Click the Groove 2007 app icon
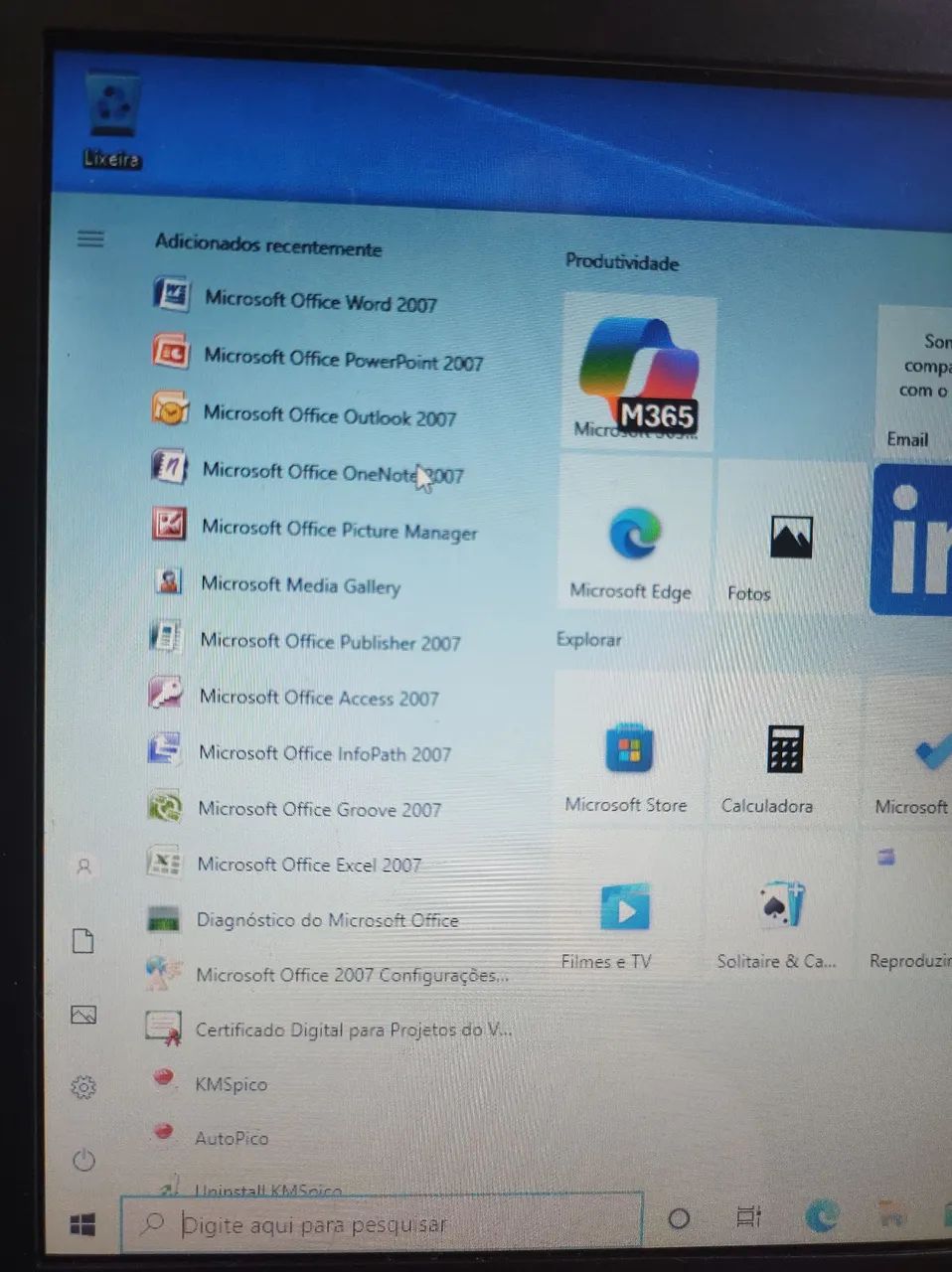 click(165, 805)
